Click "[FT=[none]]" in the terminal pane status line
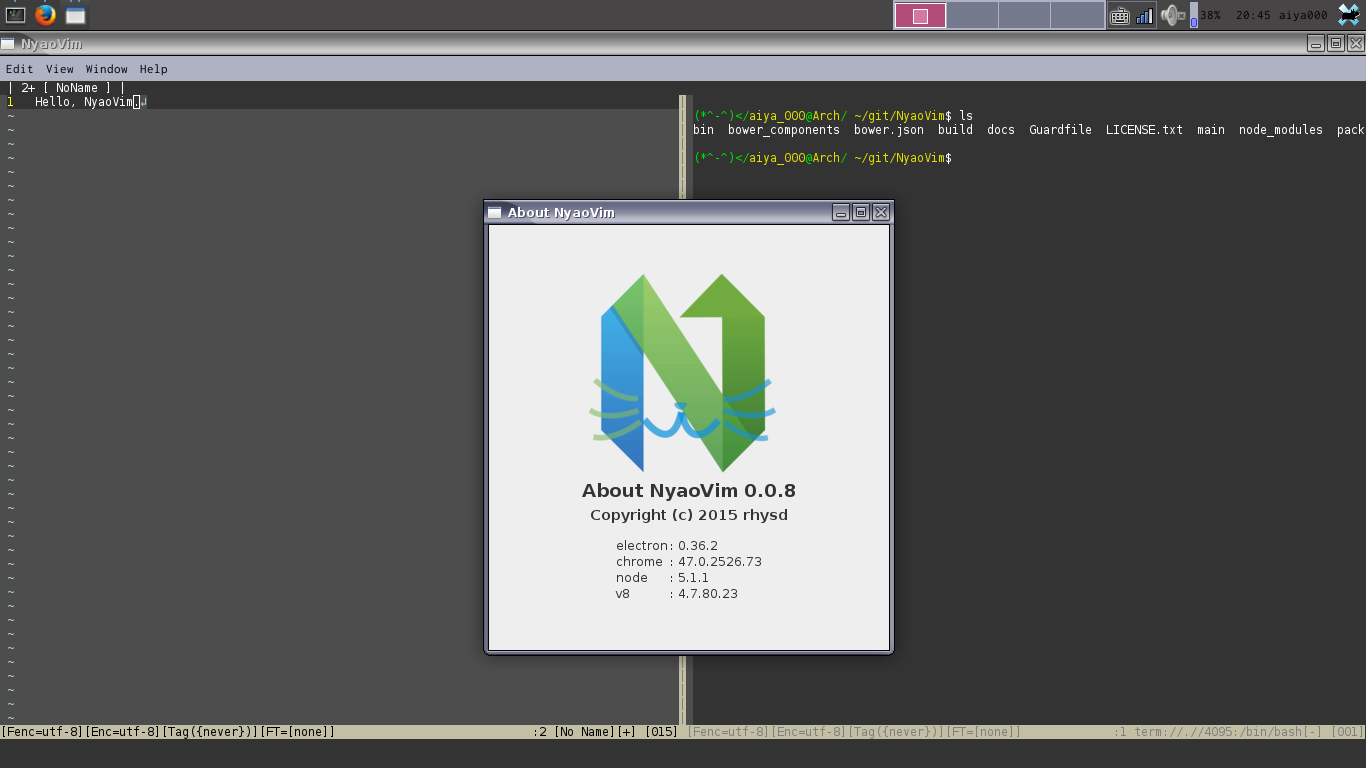 coord(984,732)
